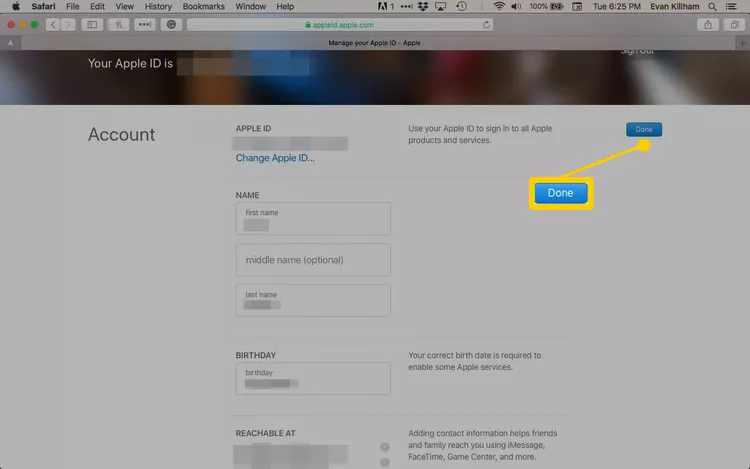750x469 pixels.
Task: Click the middle name (optional) field
Action: coord(313,260)
